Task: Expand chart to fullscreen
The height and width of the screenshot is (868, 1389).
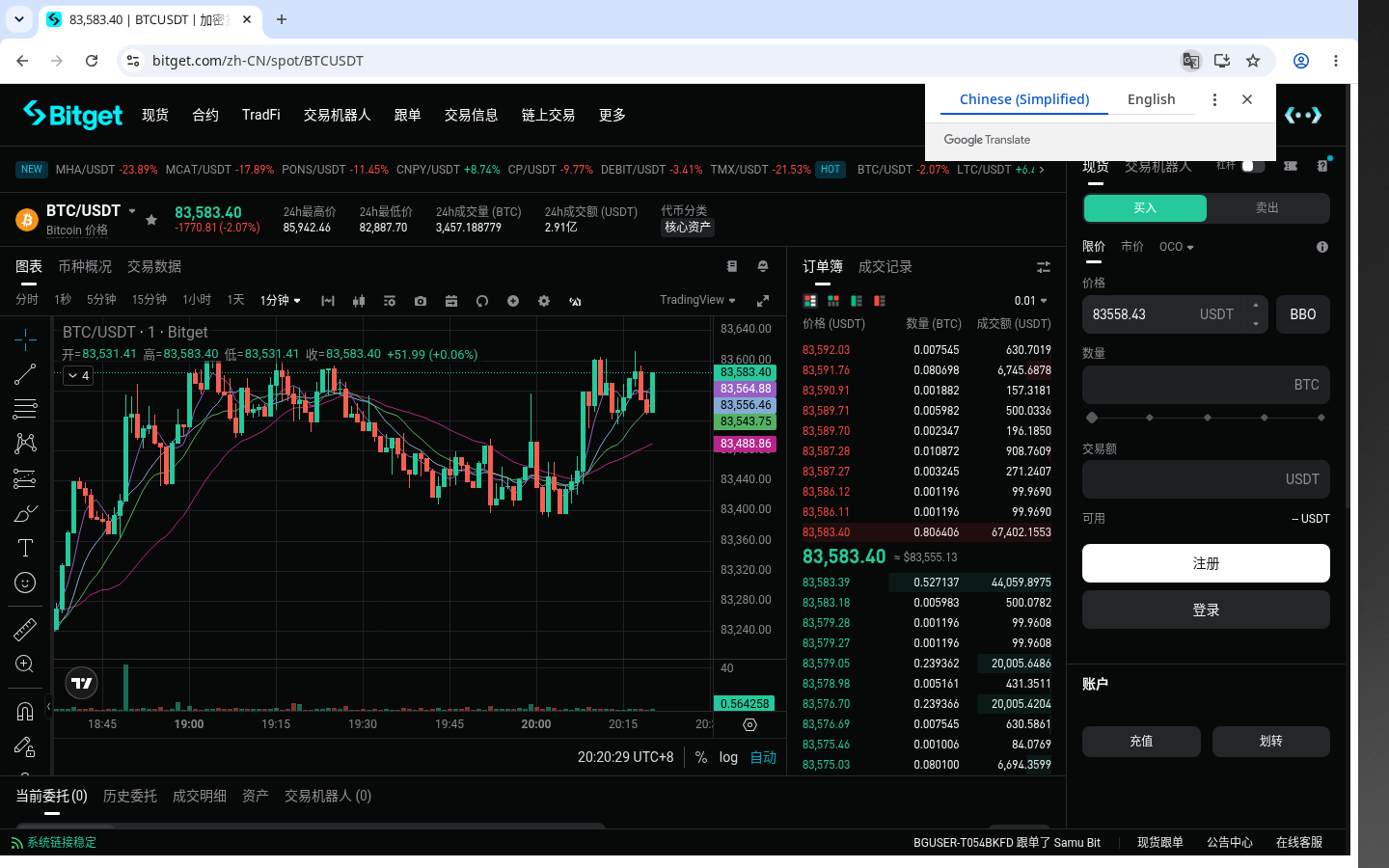Action: tap(763, 301)
